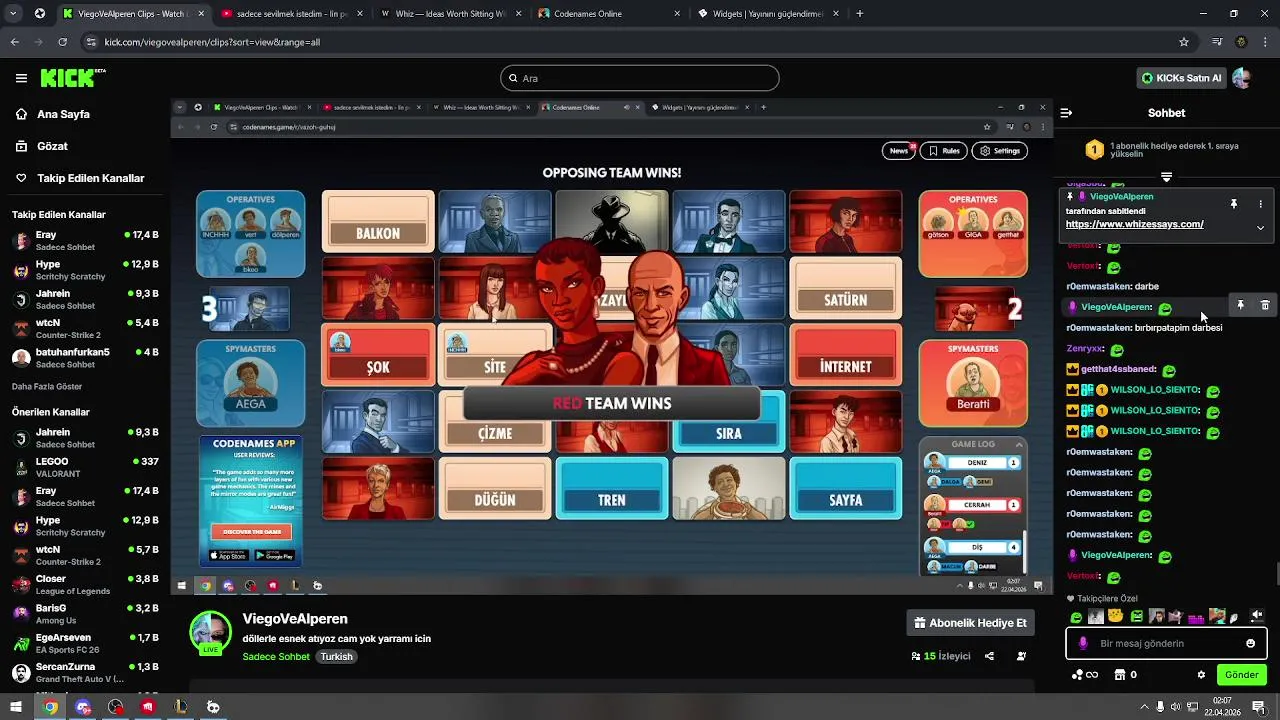Share the stream with the share icon
Screen dimensions: 1280x720
tap(989, 656)
